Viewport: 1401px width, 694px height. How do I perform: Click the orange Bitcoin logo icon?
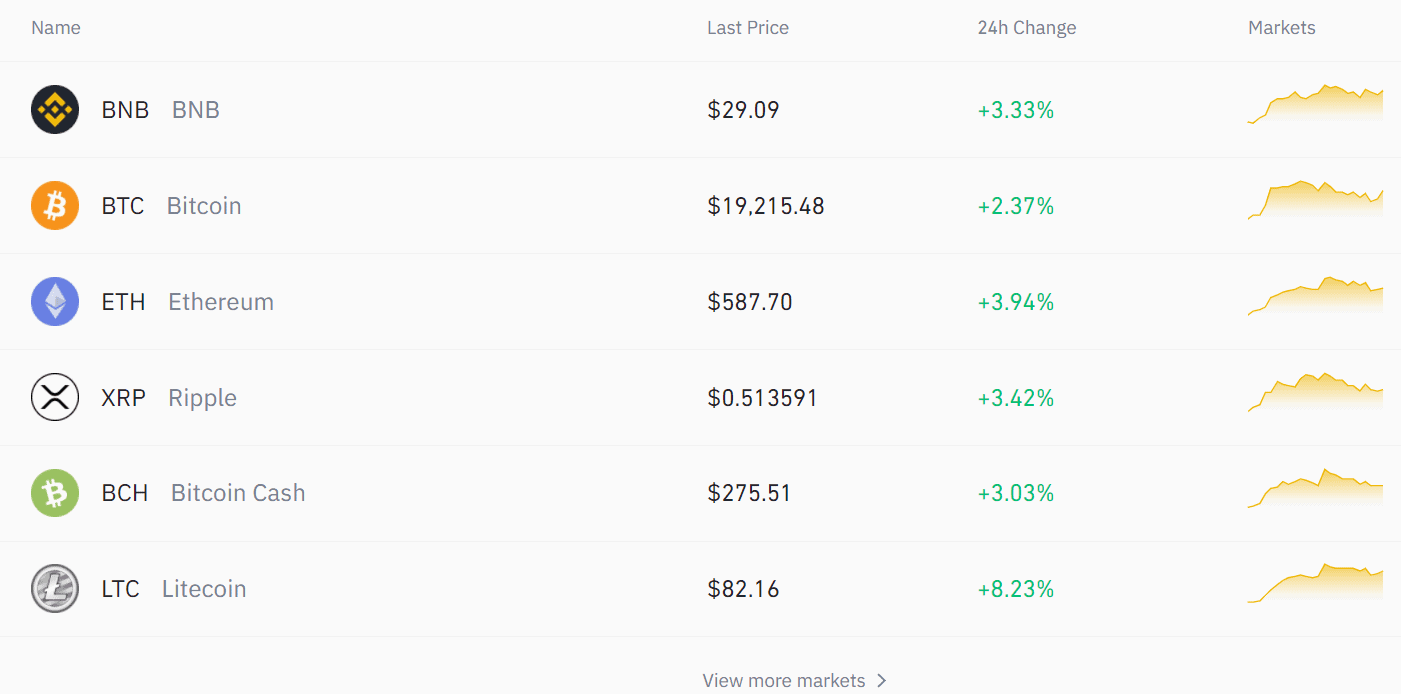55,206
